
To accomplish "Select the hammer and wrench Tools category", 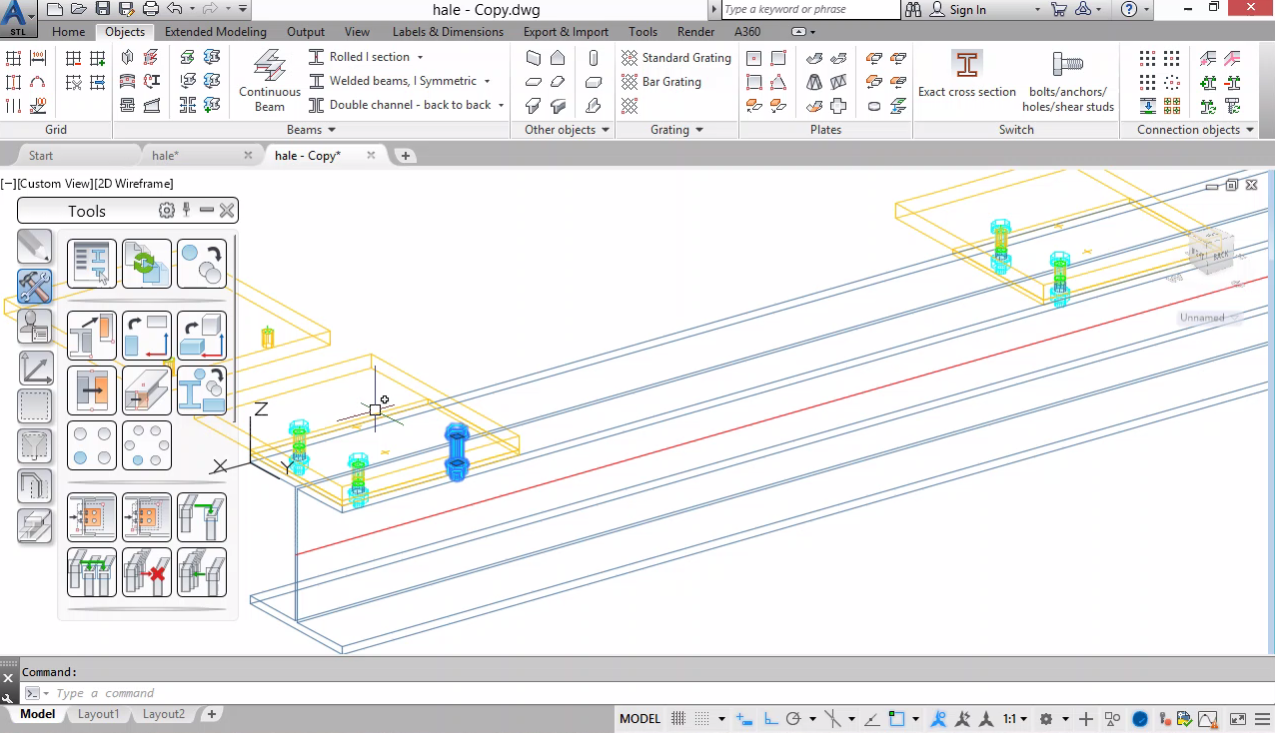I will pyautogui.click(x=34, y=286).
